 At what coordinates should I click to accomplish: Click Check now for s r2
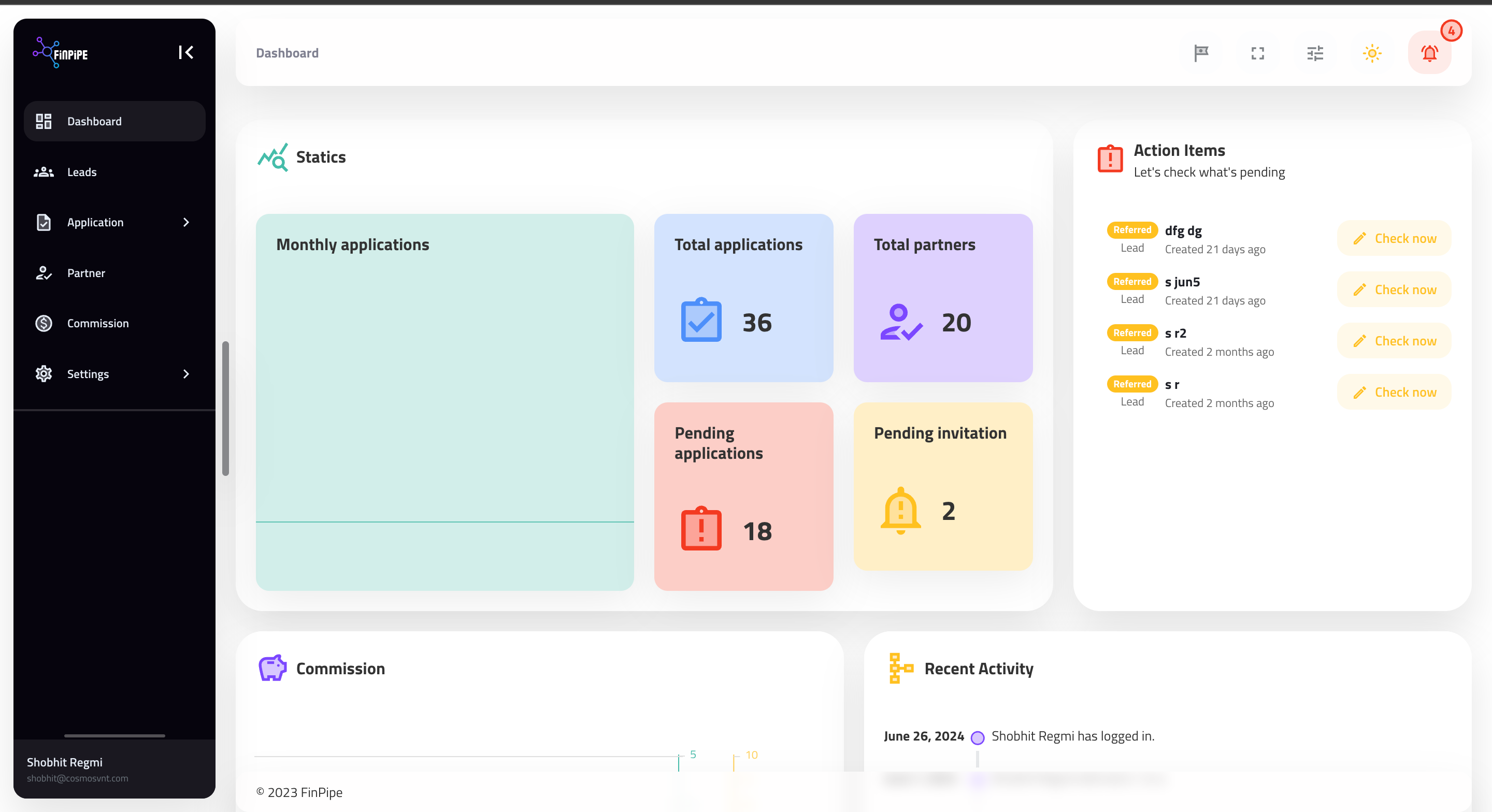[1394, 341]
